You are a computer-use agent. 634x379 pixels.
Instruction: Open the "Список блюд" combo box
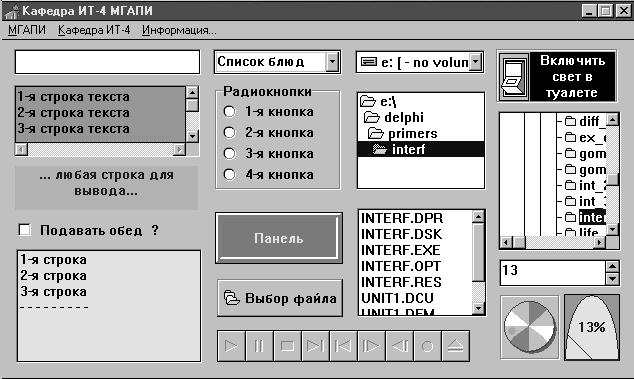click(x=332, y=62)
